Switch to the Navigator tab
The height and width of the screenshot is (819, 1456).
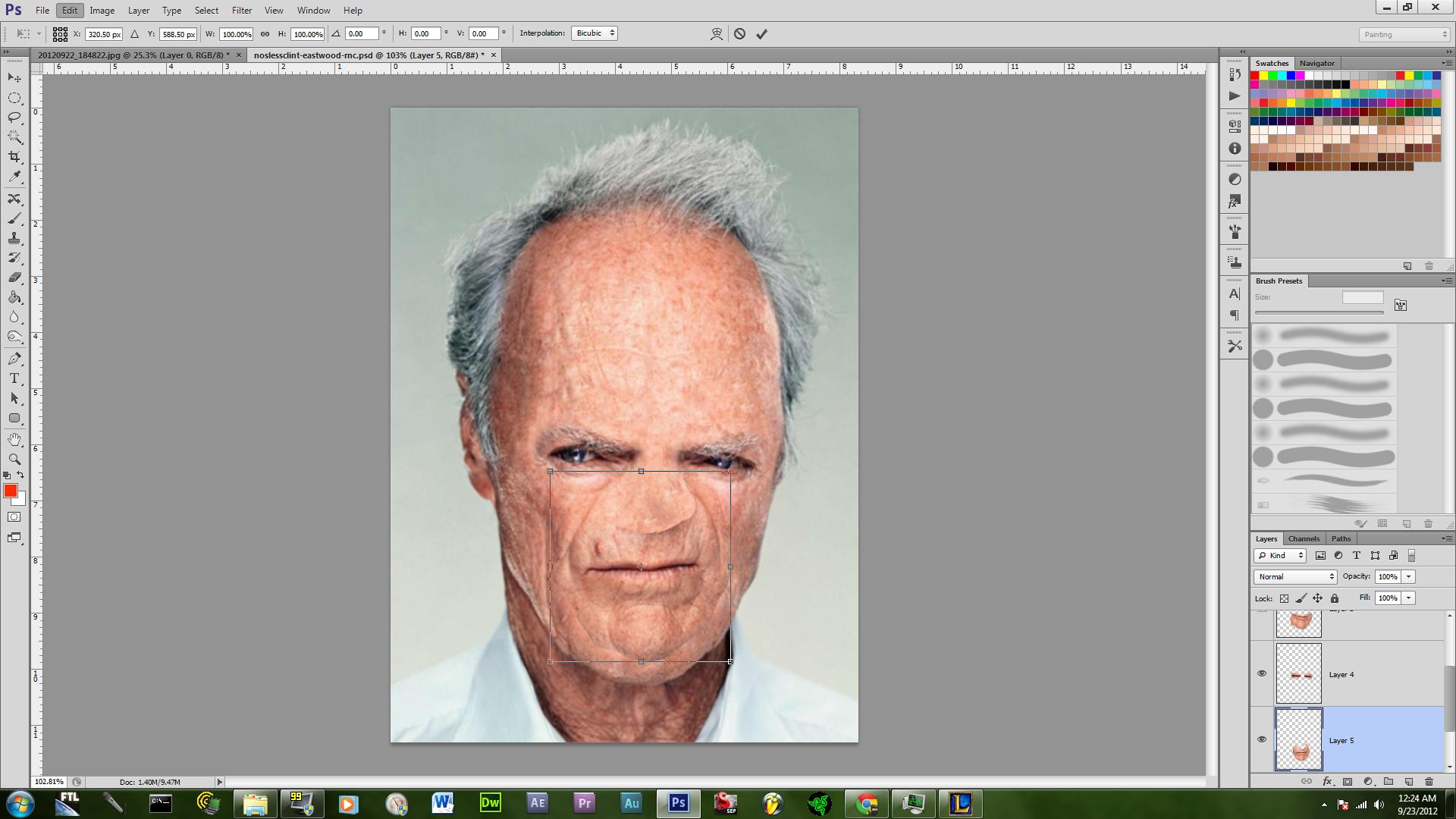tap(1316, 63)
